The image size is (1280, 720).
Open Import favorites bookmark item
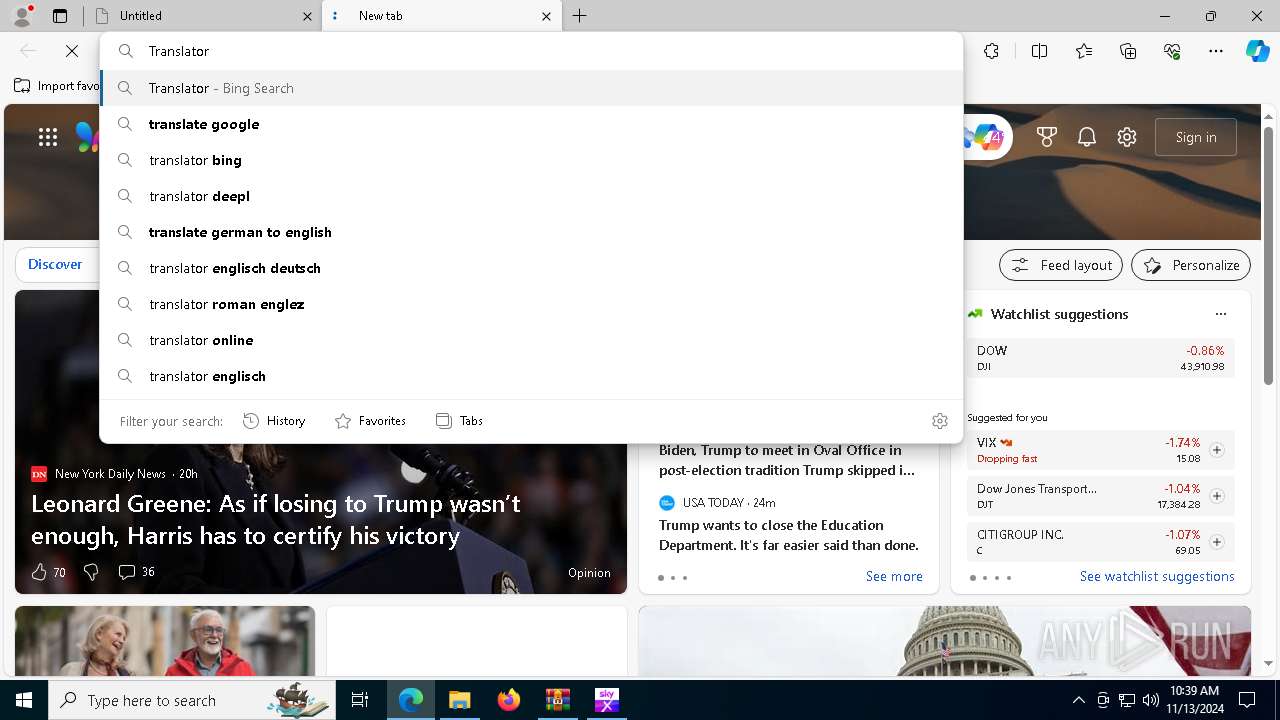click(x=57, y=86)
